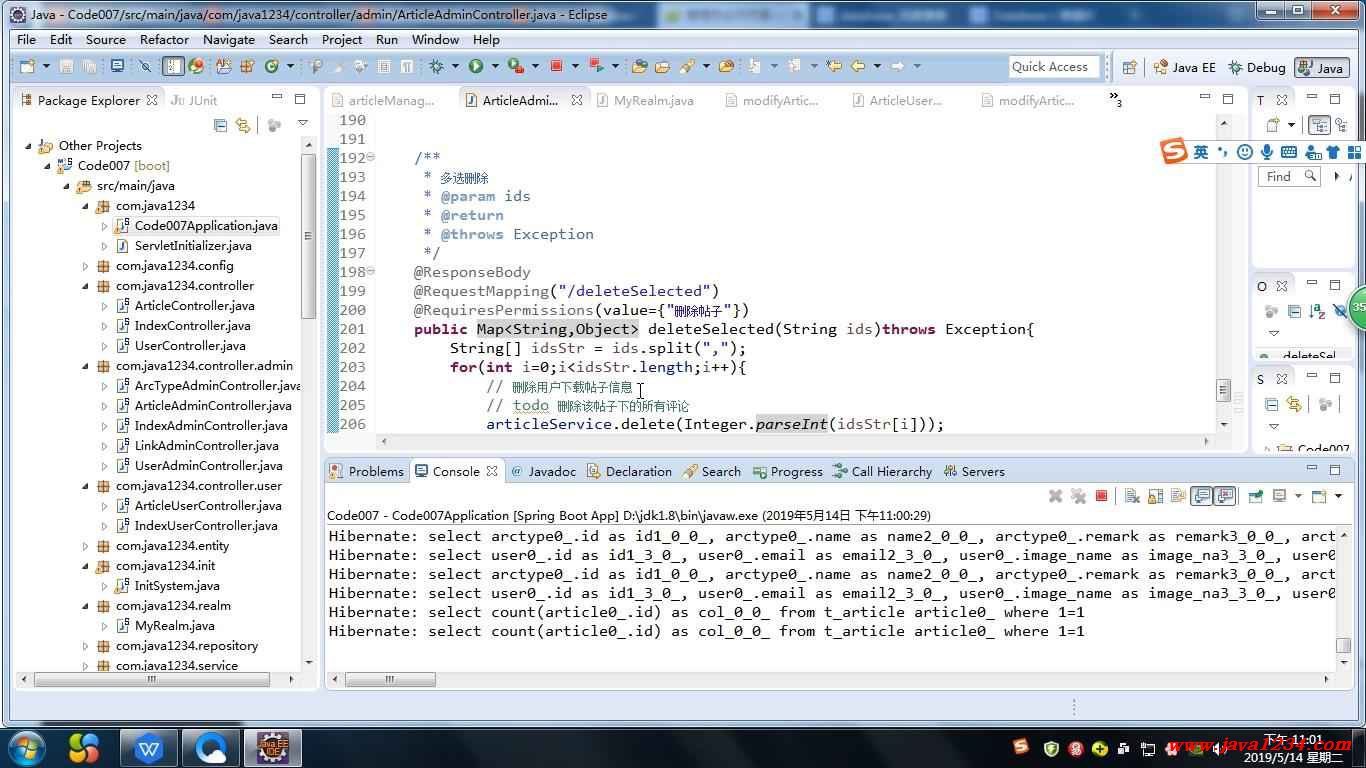Click Clear Console icon

[x=1132, y=496]
